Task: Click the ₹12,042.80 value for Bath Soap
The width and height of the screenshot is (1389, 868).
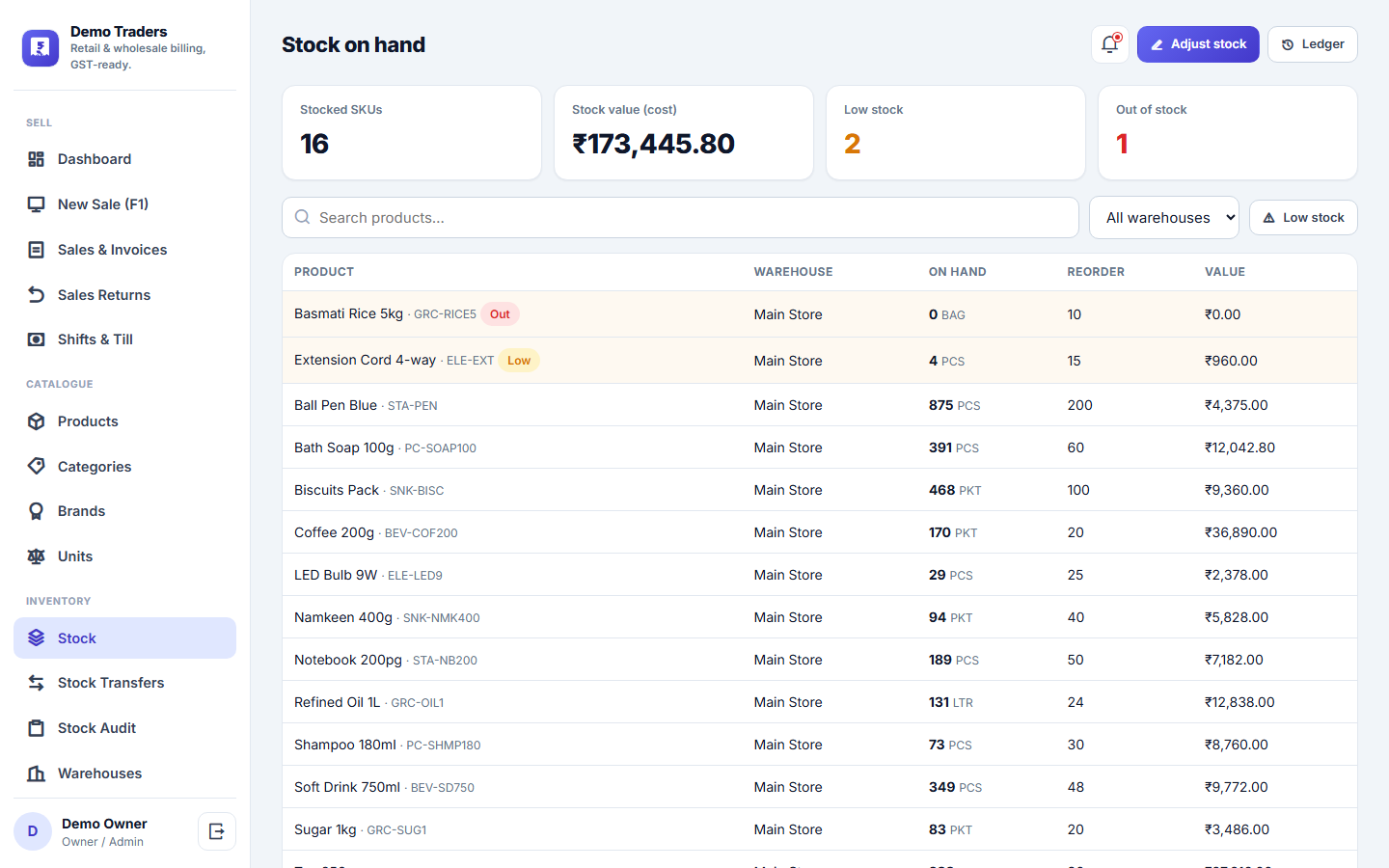Action: (x=1239, y=448)
